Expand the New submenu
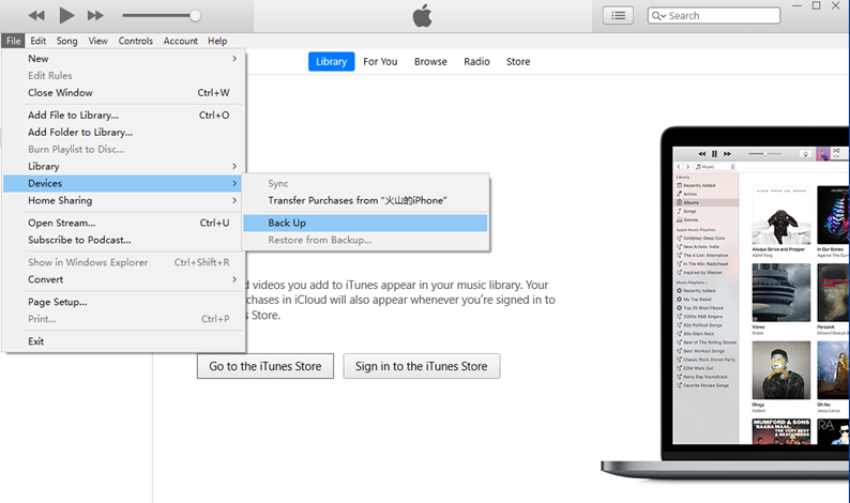This screenshot has width=850, height=503. click(x=124, y=59)
